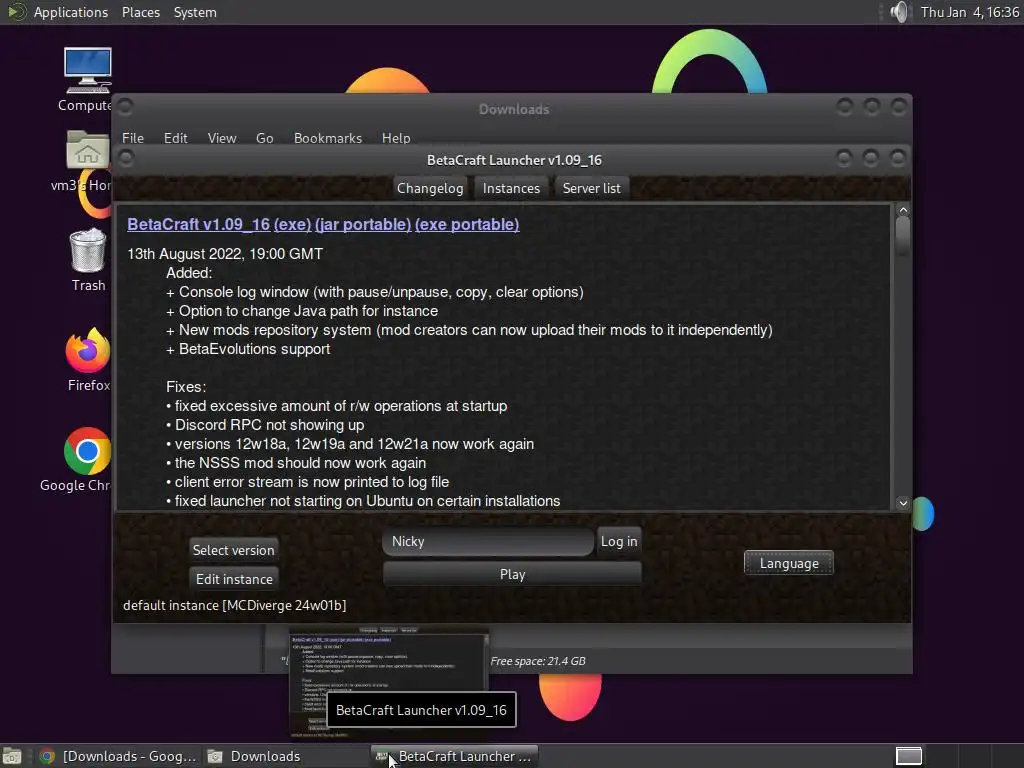Switch to the Changelog tab
This screenshot has height=768, width=1024.
tap(430, 188)
